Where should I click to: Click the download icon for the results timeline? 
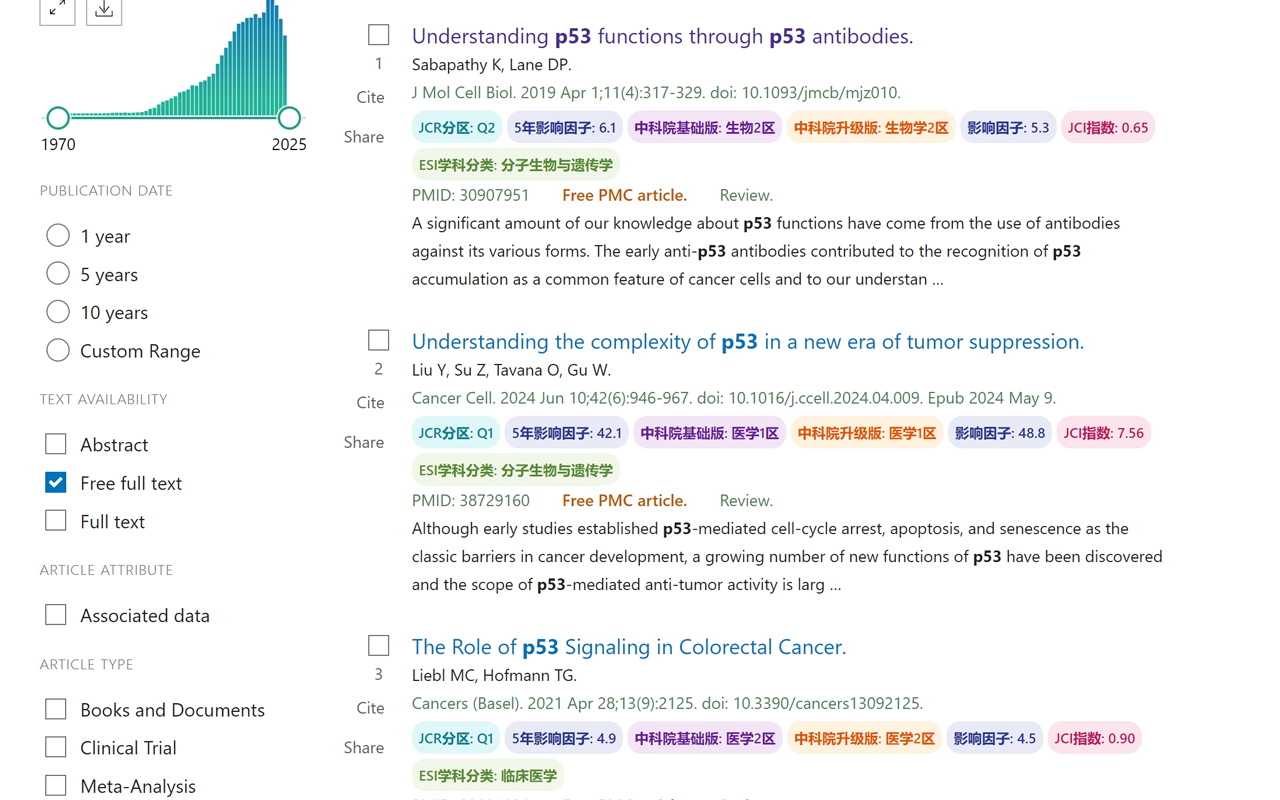[x=104, y=11]
